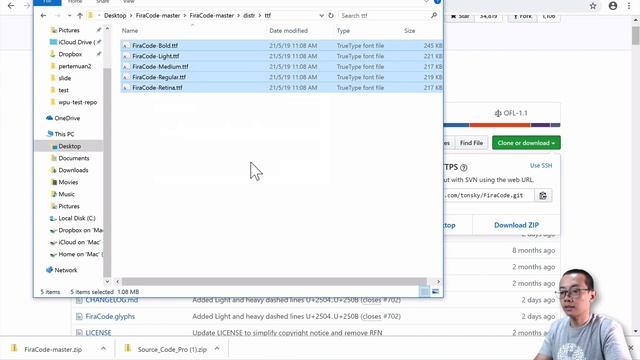Select This PC in navigation pane
Screen dimensions: 640x360
pos(64,134)
